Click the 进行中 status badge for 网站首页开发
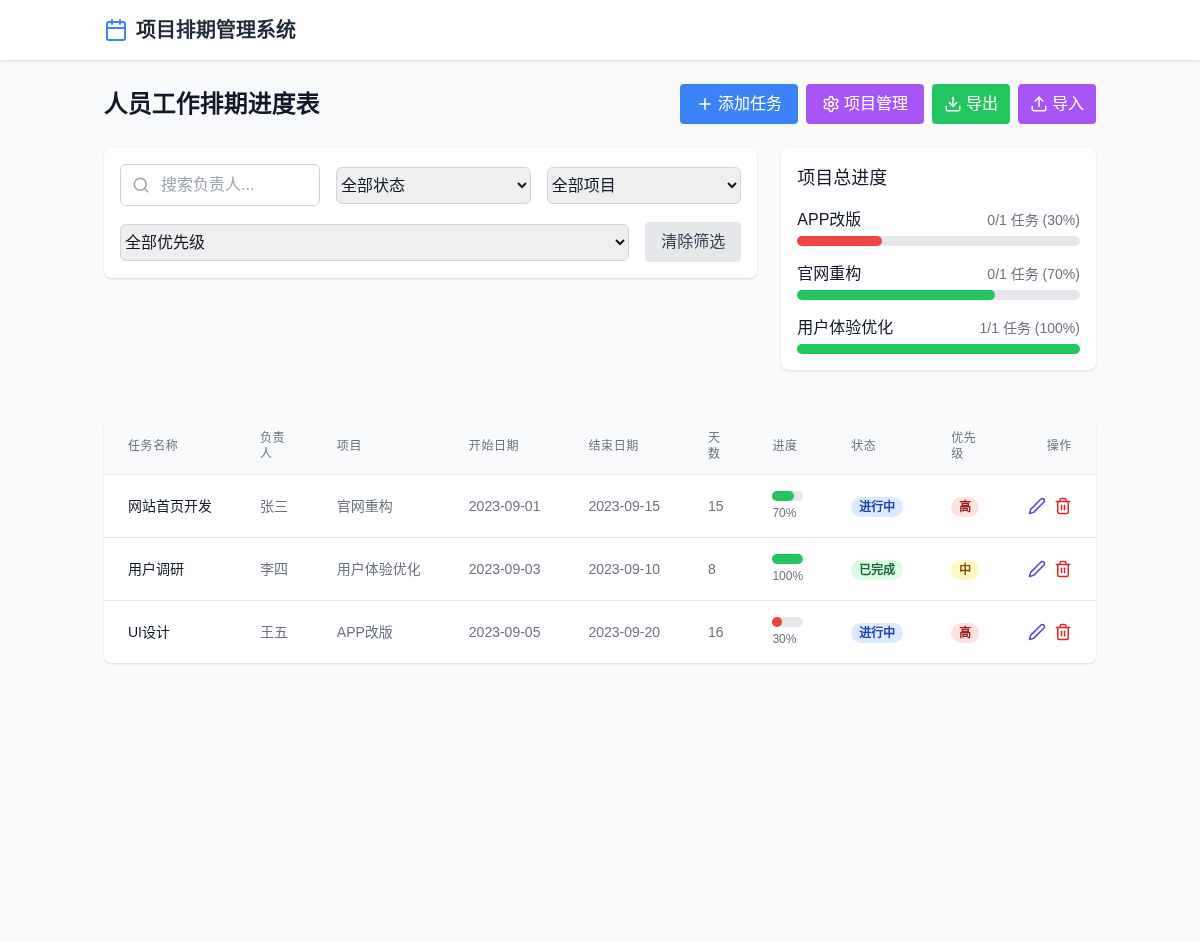Screen dimensions: 1200x941 (877, 507)
